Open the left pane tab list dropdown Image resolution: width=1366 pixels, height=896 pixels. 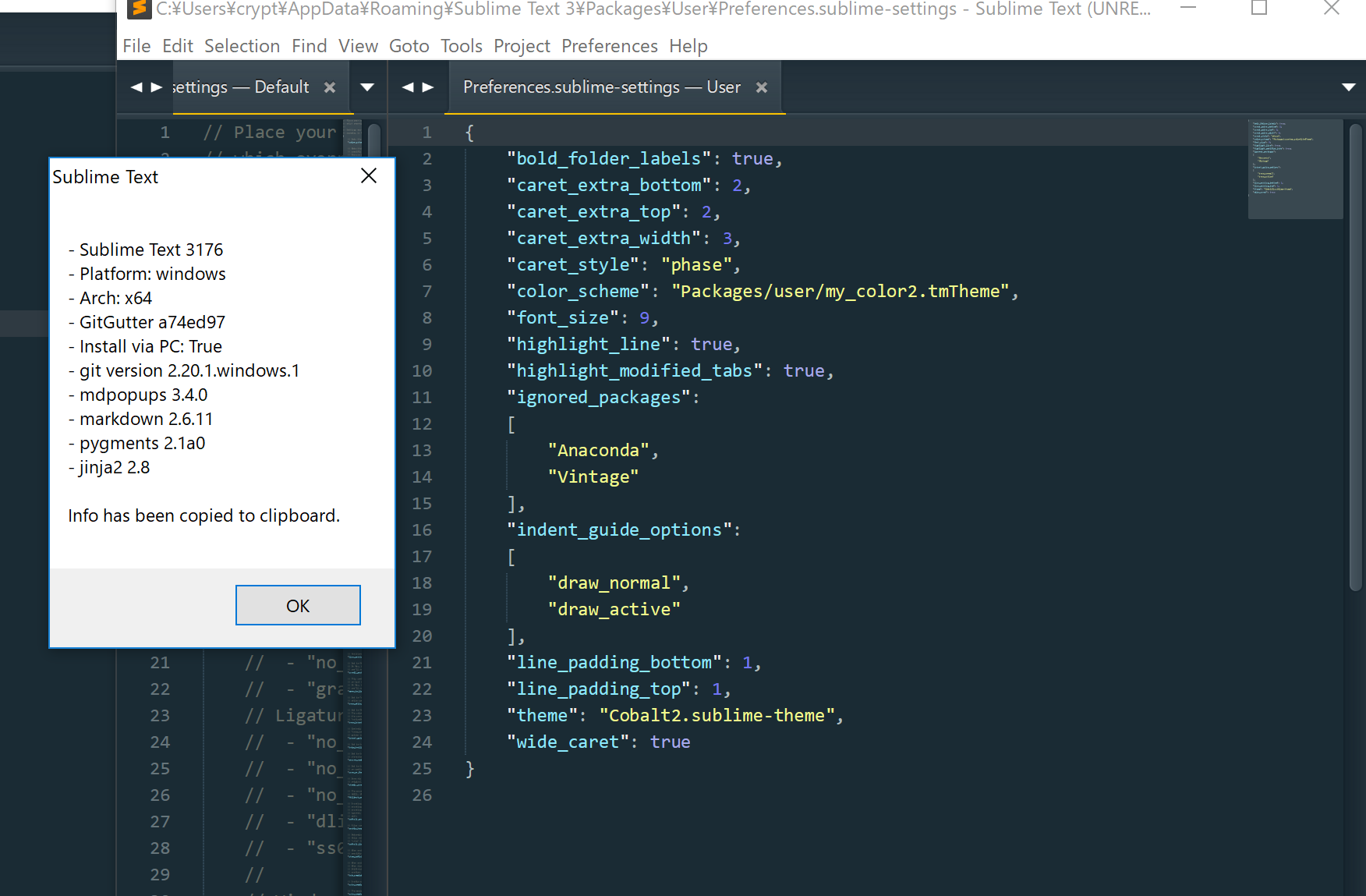pyautogui.click(x=367, y=87)
